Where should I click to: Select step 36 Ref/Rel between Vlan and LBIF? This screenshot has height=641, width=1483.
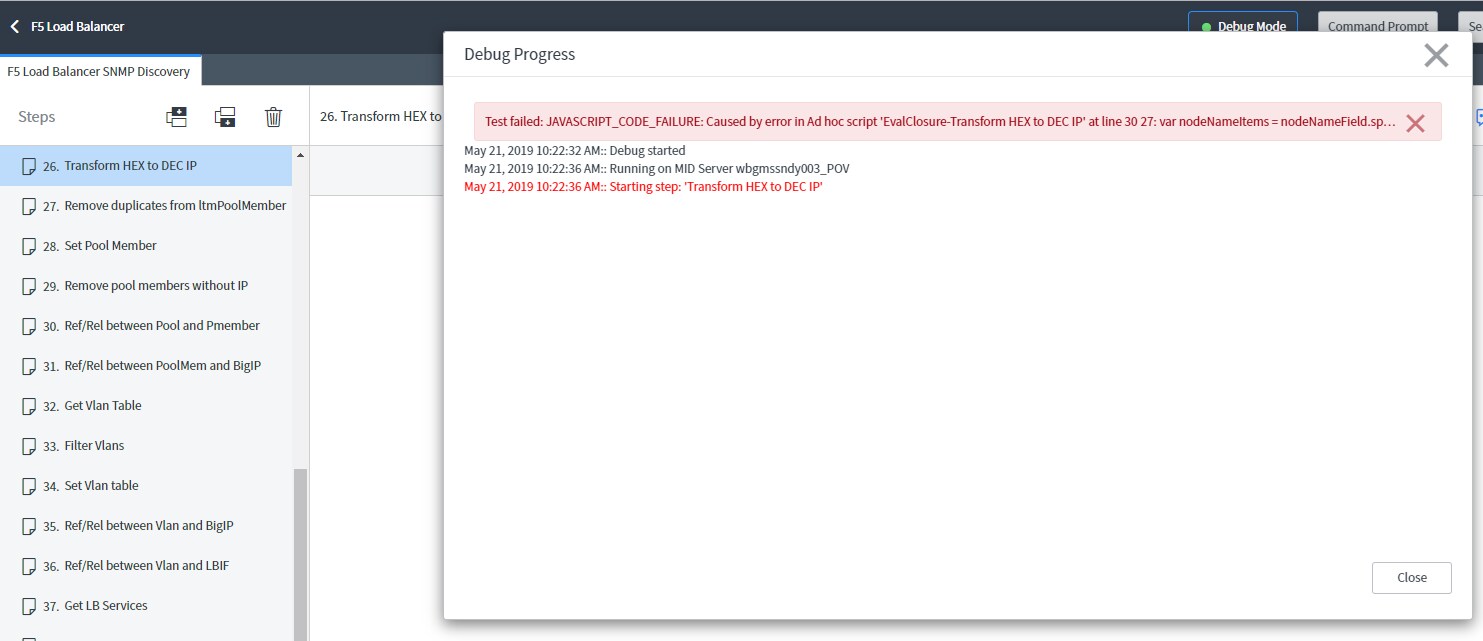146,565
